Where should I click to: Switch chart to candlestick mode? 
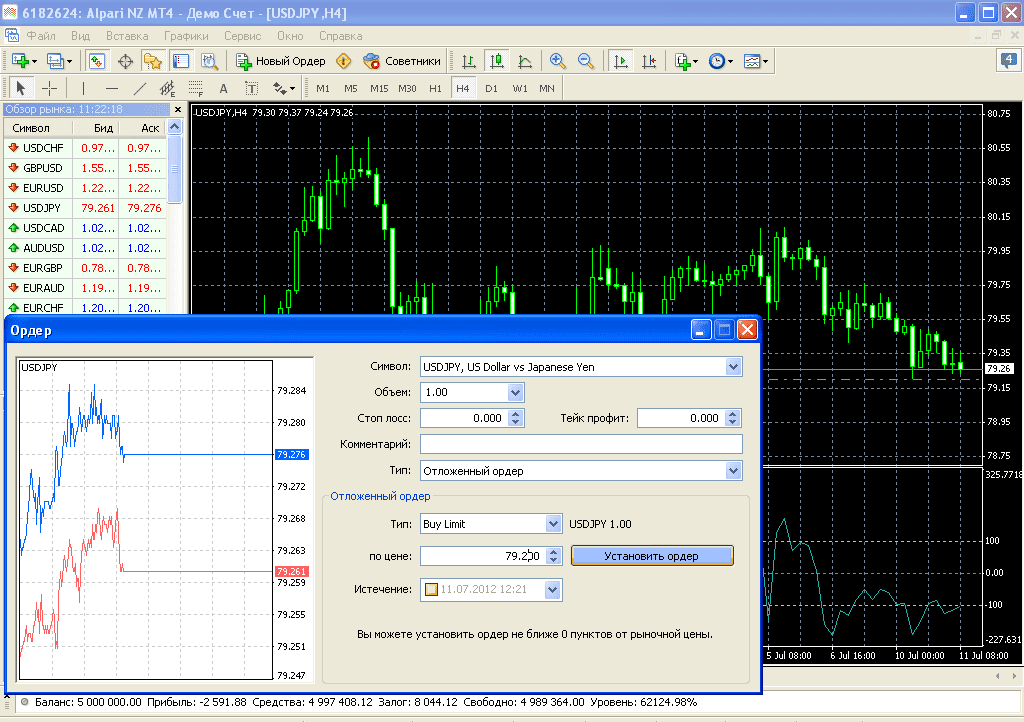click(496, 61)
